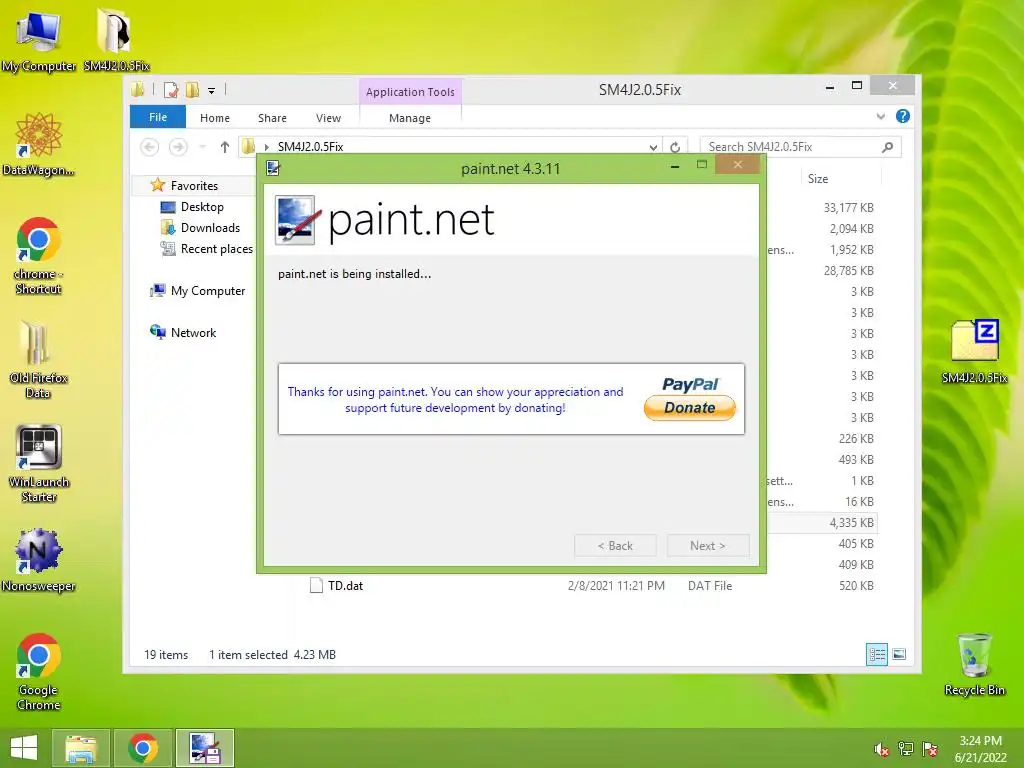This screenshot has height=768, width=1024.
Task: Select My Computer in navigation pane
Action: [208, 291]
